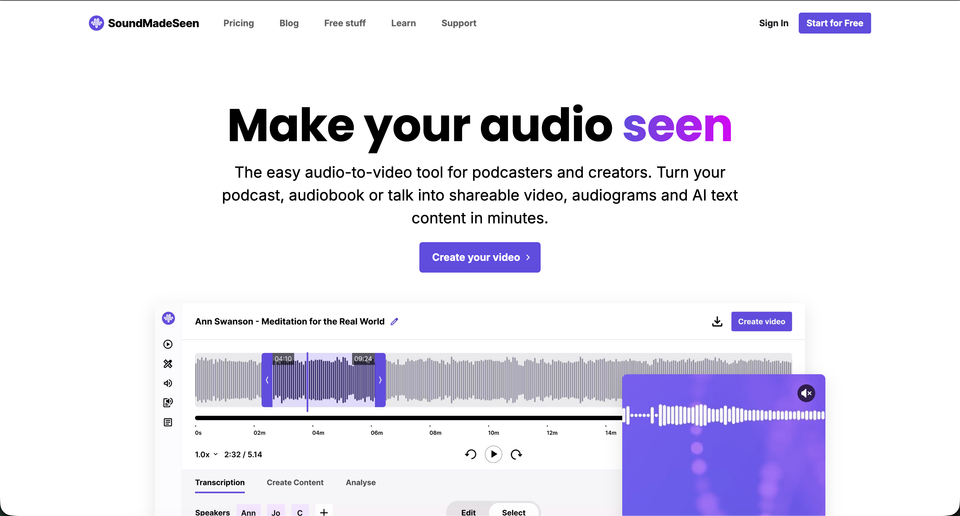960x516 pixels.
Task: Open the 1.0x playback speed dropdown
Action: pos(206,454)
